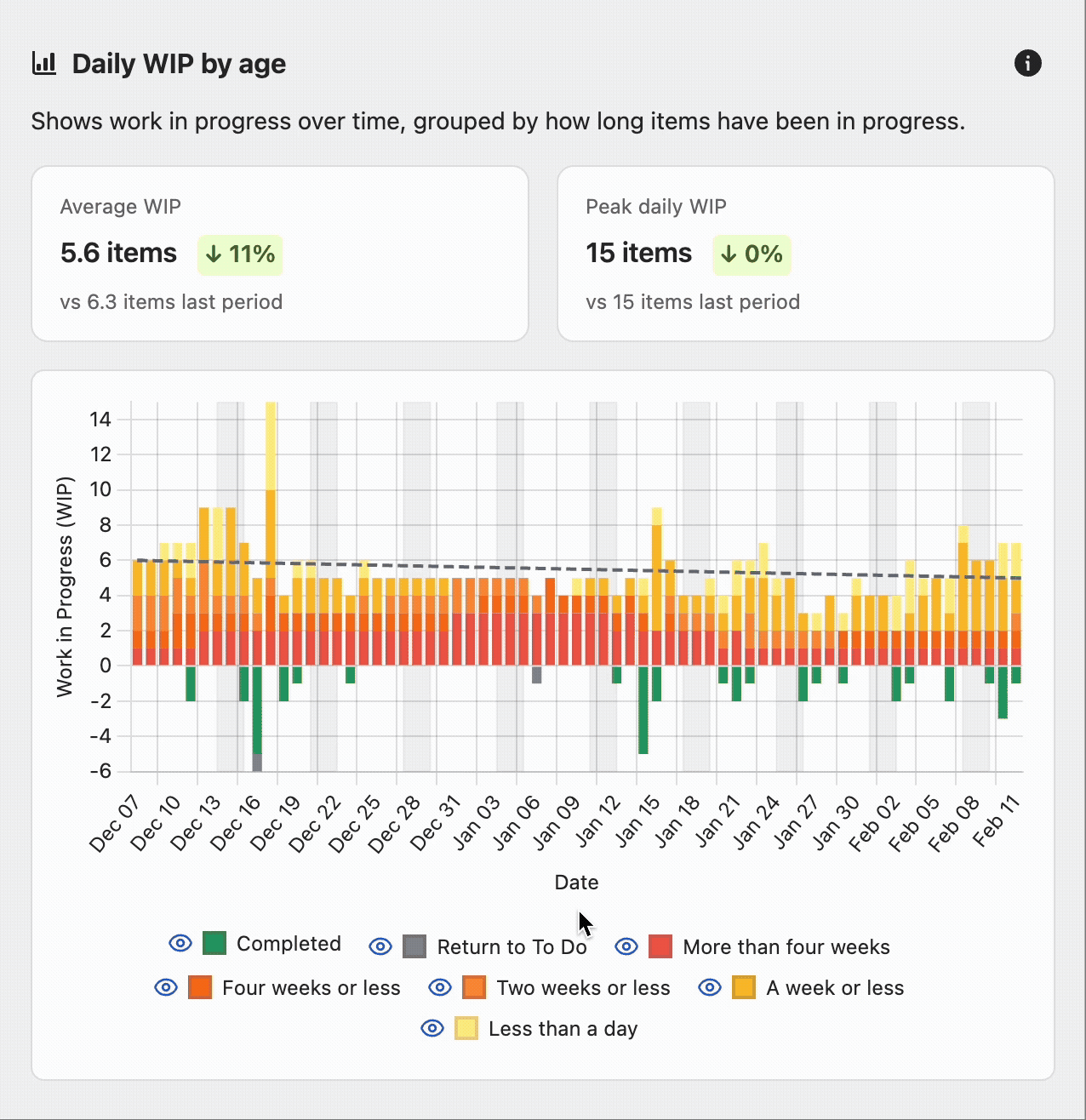Viewport: 1086px width, 1120px height.
Task: Click the Average WIP summary card
Action: tap(280, 254)
